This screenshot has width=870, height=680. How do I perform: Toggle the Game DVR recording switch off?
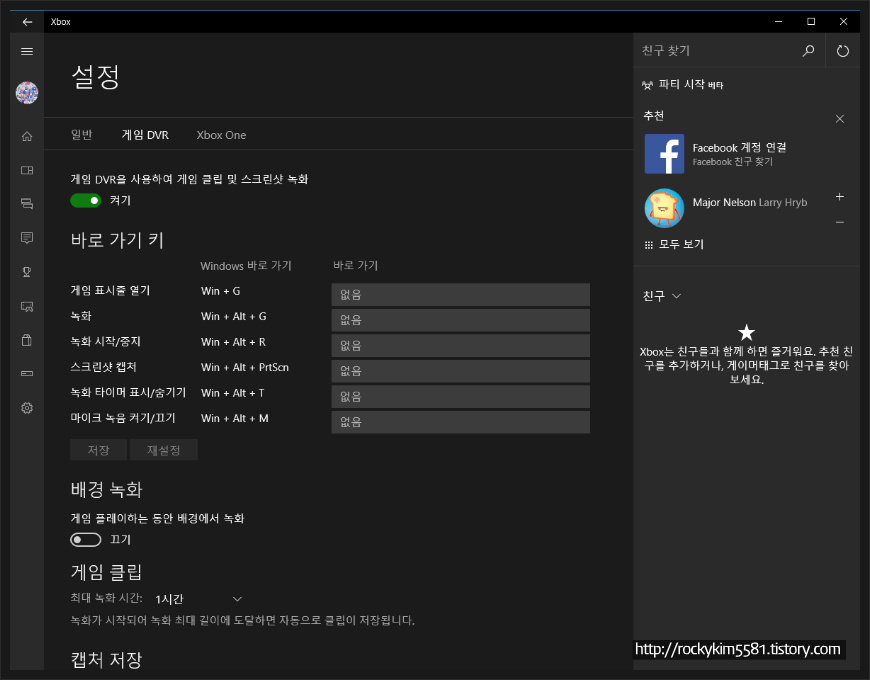click(x=85, y=200)
